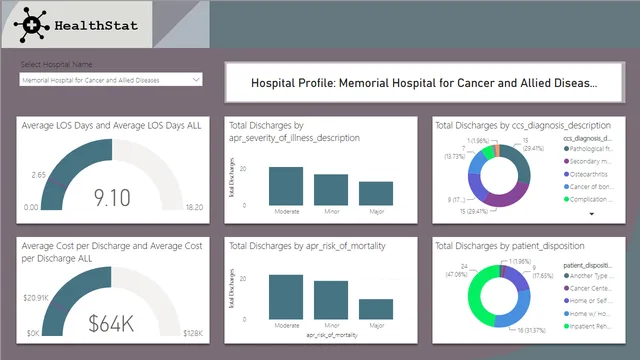Click the 18.20 maximum label on LOS gauge
Image resolution: width=640 pixels, height=360 pixels.
click(194, 207)
